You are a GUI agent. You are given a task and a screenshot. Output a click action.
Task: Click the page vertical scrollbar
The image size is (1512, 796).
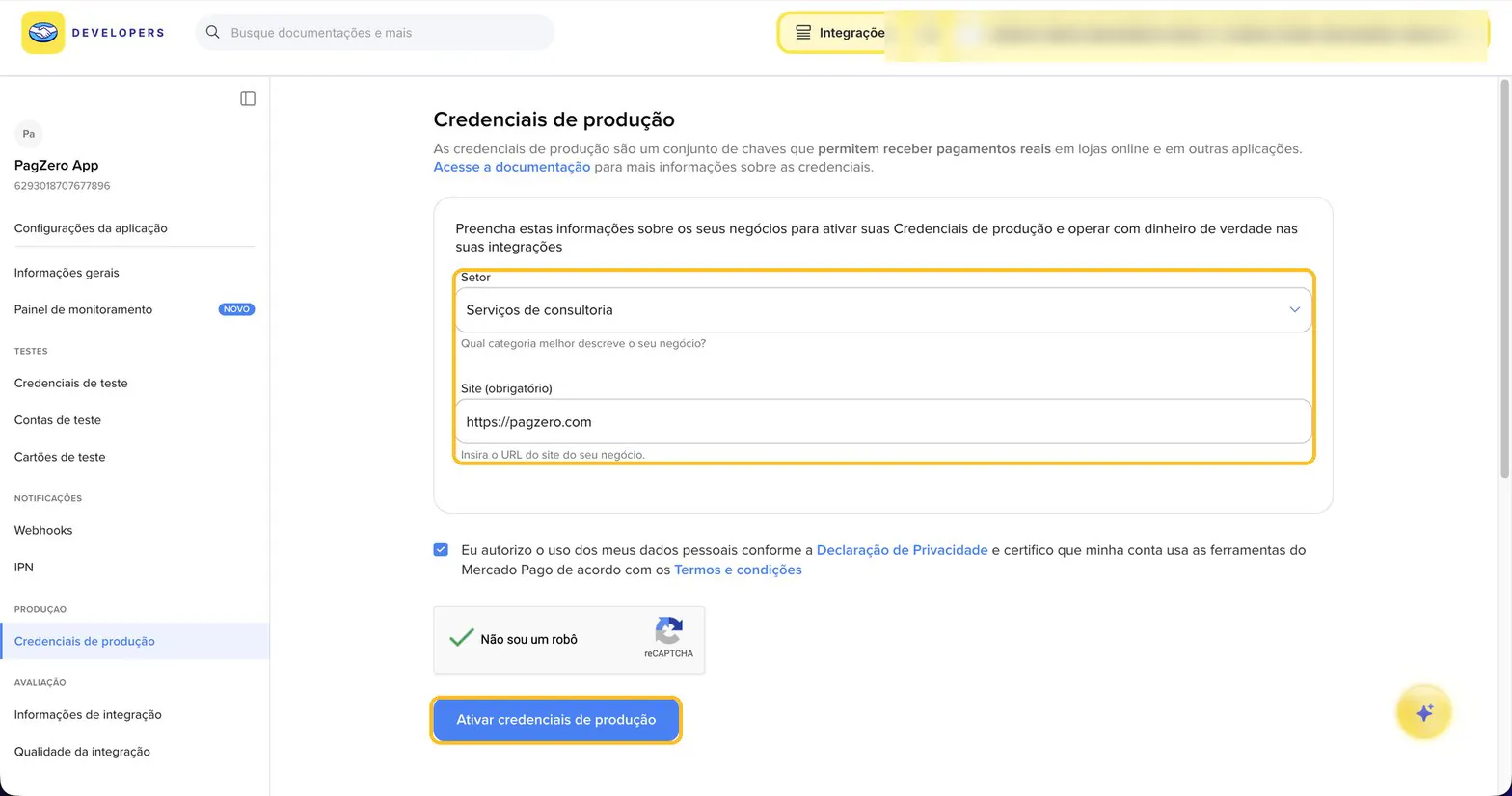1504,278
